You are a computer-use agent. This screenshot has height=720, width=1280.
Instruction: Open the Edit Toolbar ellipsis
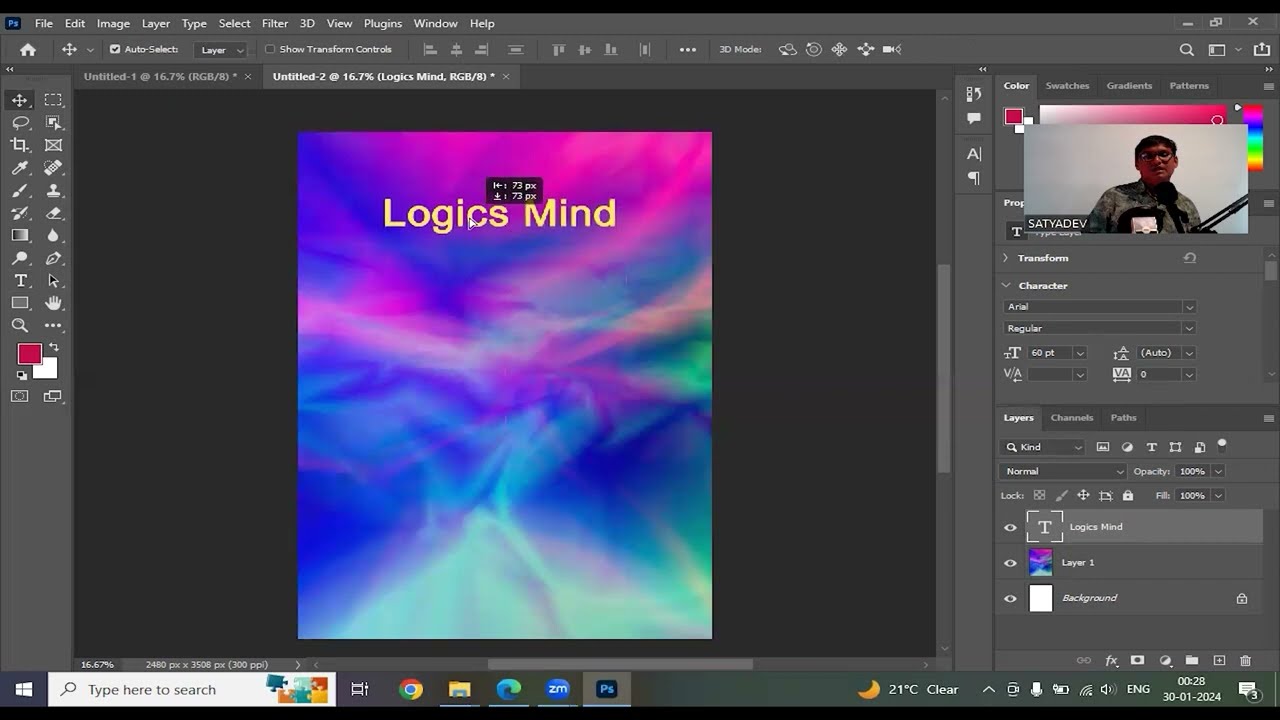(x=53, y=325)
